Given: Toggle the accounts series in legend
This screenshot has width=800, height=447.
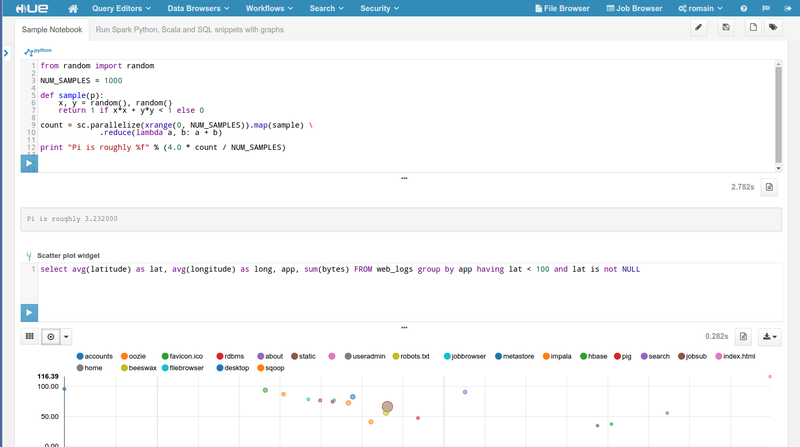Looking at the screenshot, I should [x=98, y=356].
